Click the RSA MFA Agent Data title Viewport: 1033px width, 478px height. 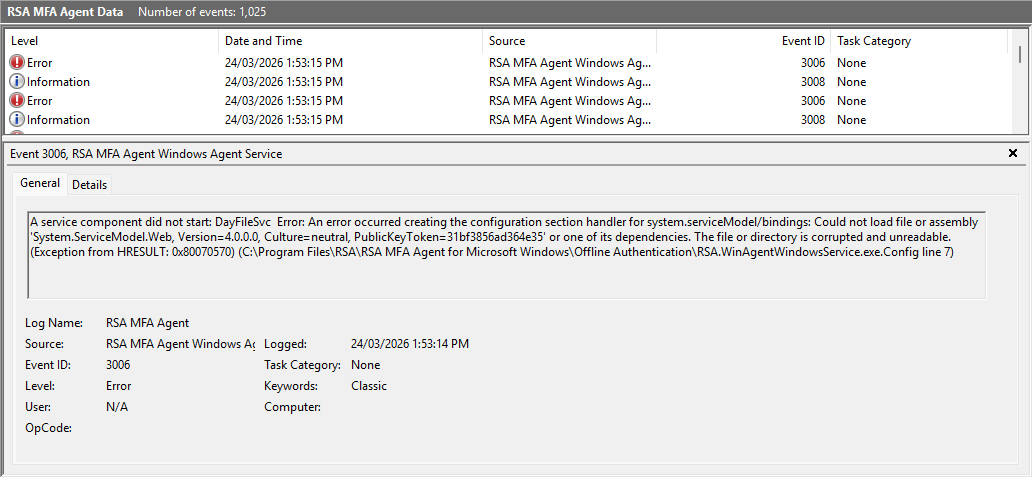65,12
